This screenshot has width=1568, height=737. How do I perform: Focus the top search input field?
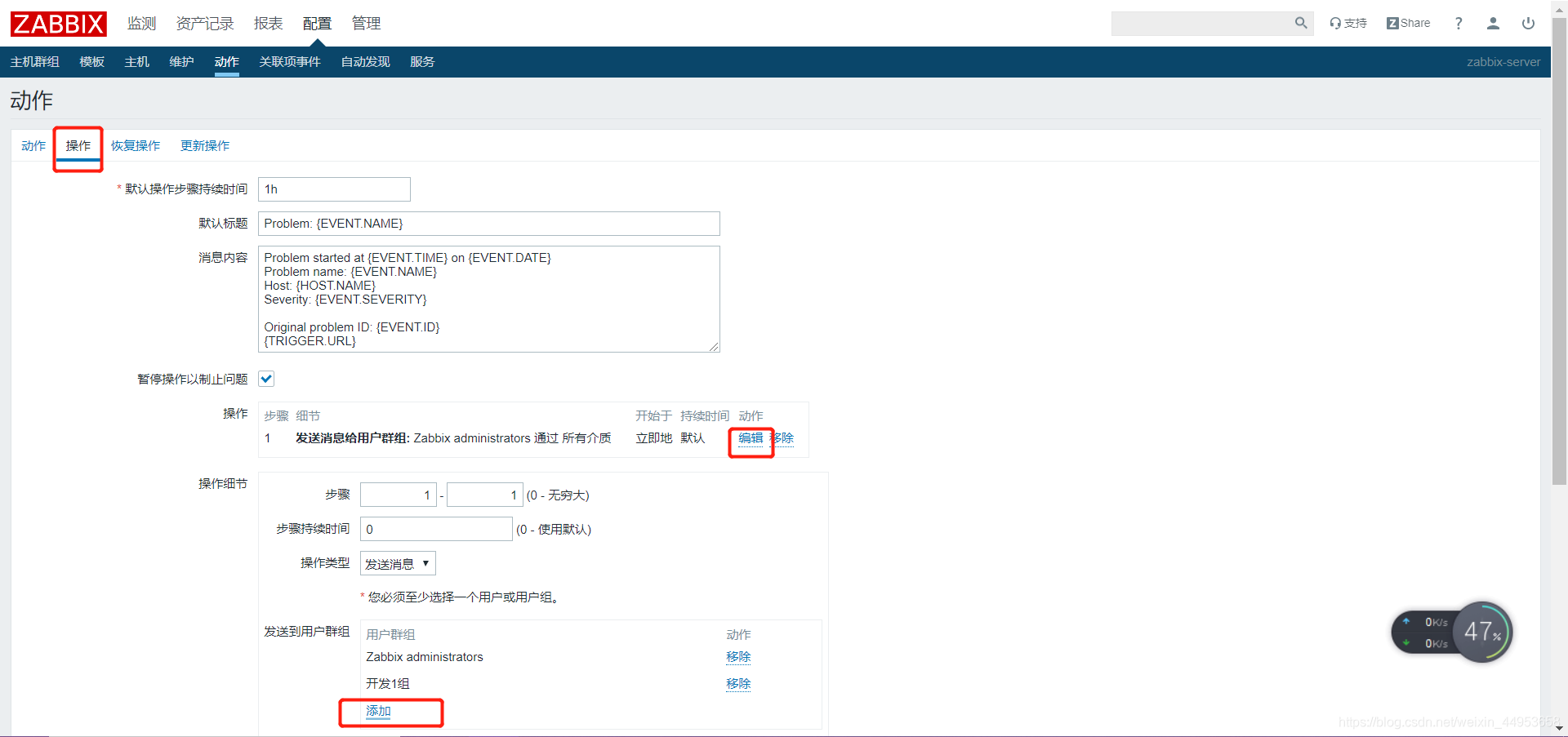(x=1202, y=23)
